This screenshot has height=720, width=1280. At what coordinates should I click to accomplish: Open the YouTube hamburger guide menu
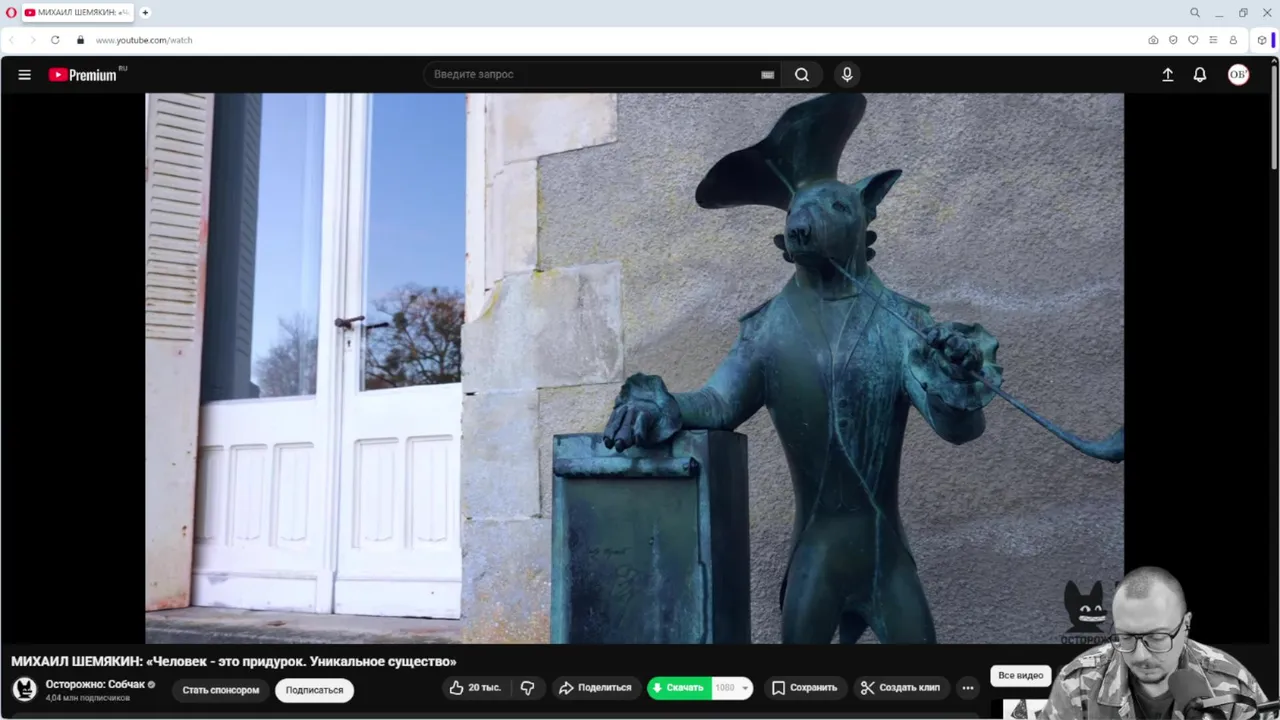25,75
